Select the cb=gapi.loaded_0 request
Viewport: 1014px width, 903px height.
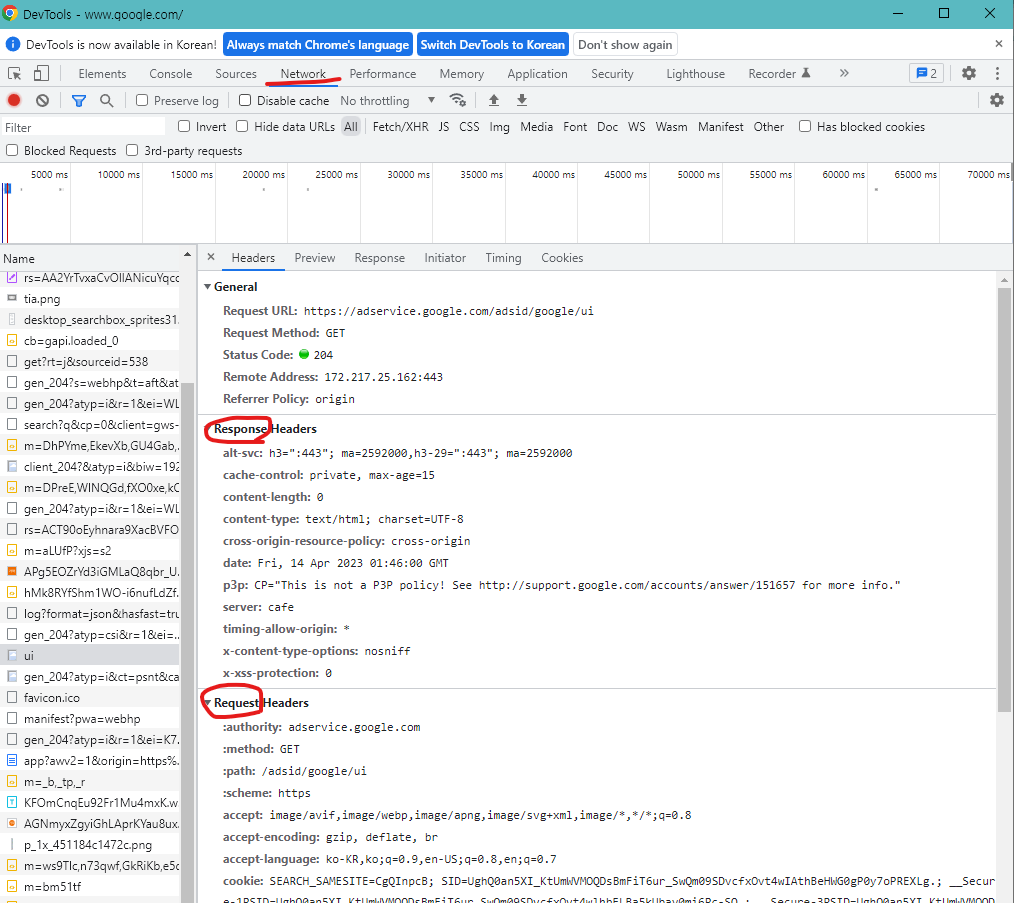pyautogui.click(x=90, y=340)
